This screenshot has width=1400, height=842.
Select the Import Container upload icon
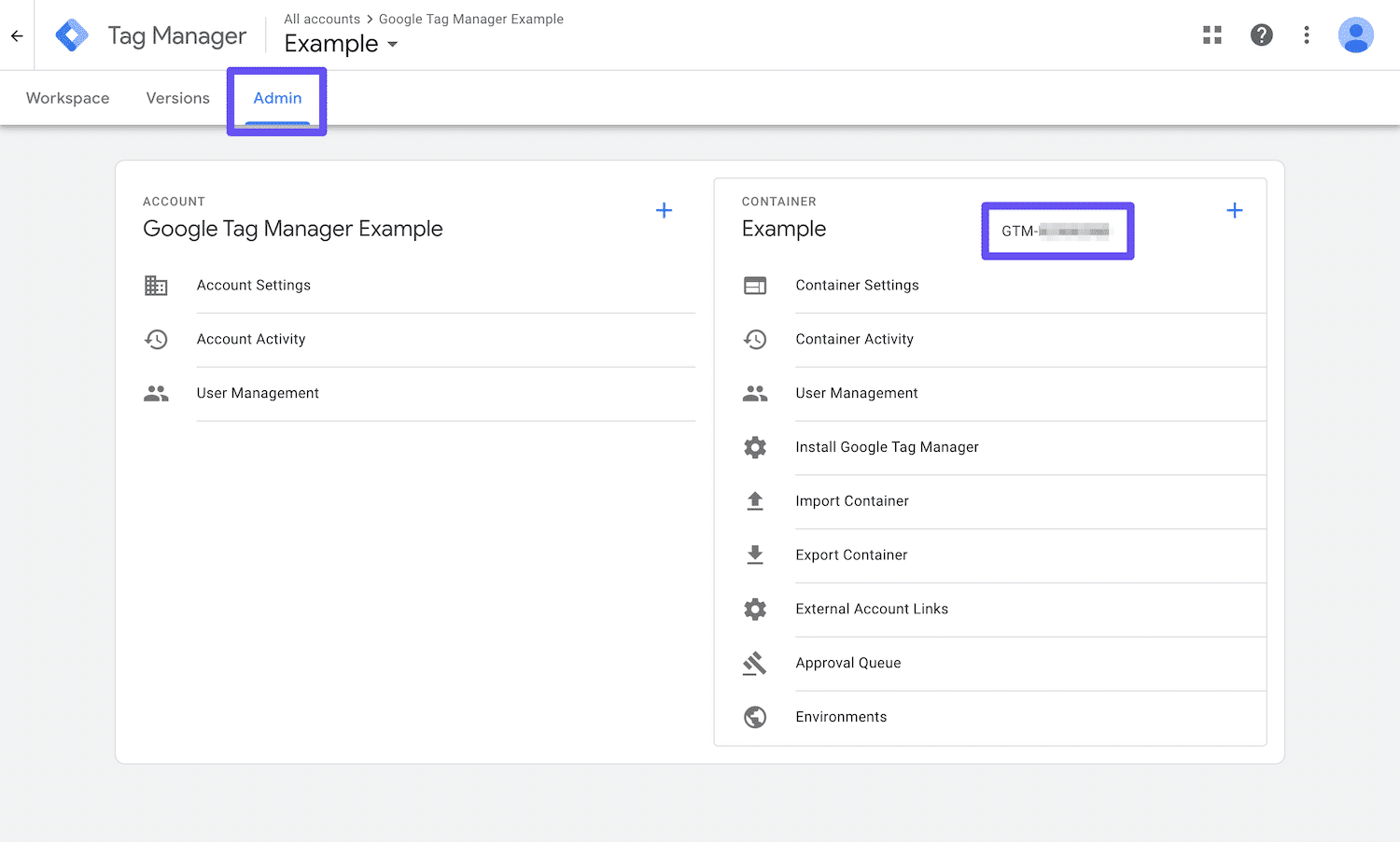(755, 500)
